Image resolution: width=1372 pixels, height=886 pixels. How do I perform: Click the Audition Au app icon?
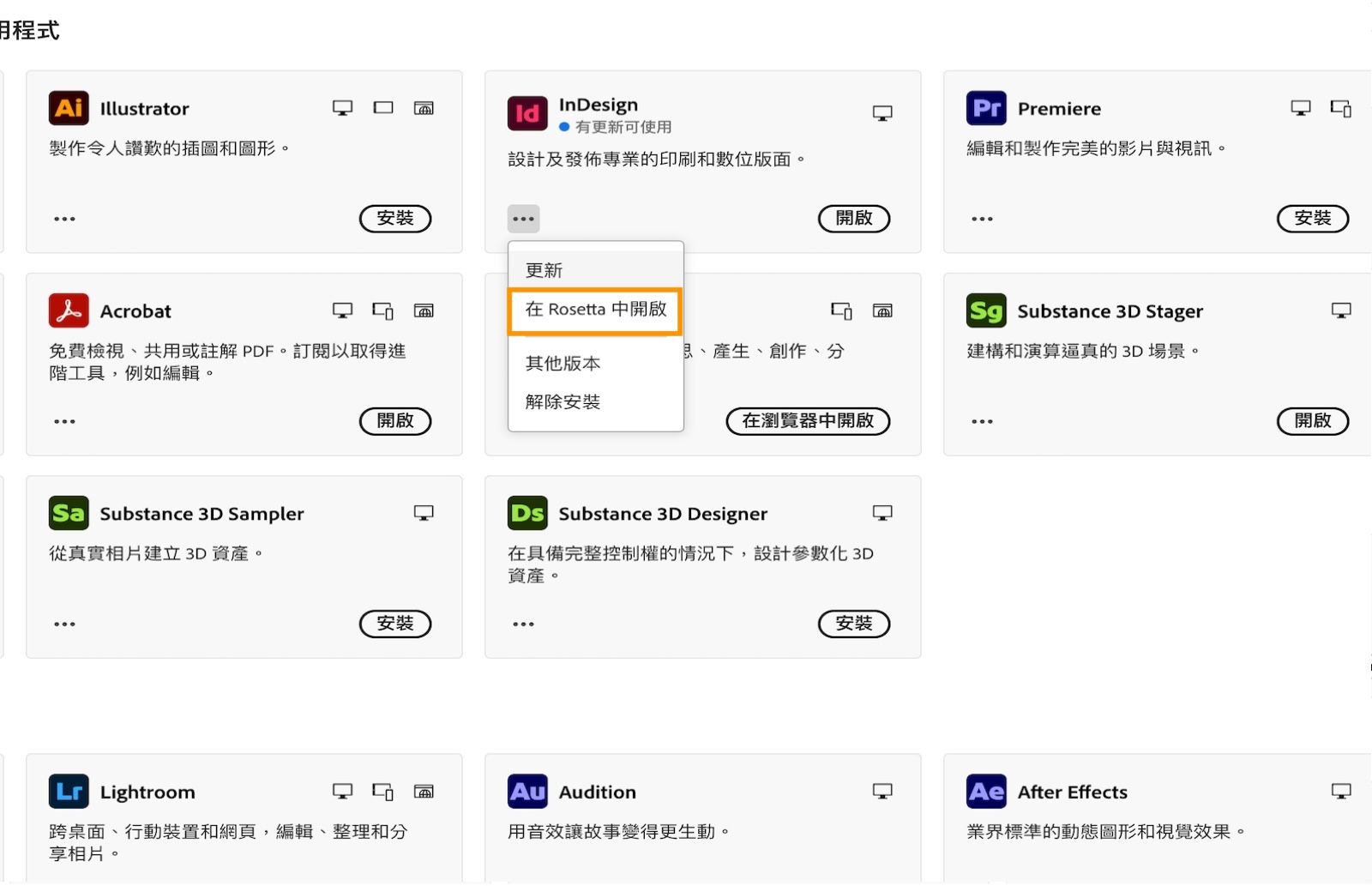point(527,791)
